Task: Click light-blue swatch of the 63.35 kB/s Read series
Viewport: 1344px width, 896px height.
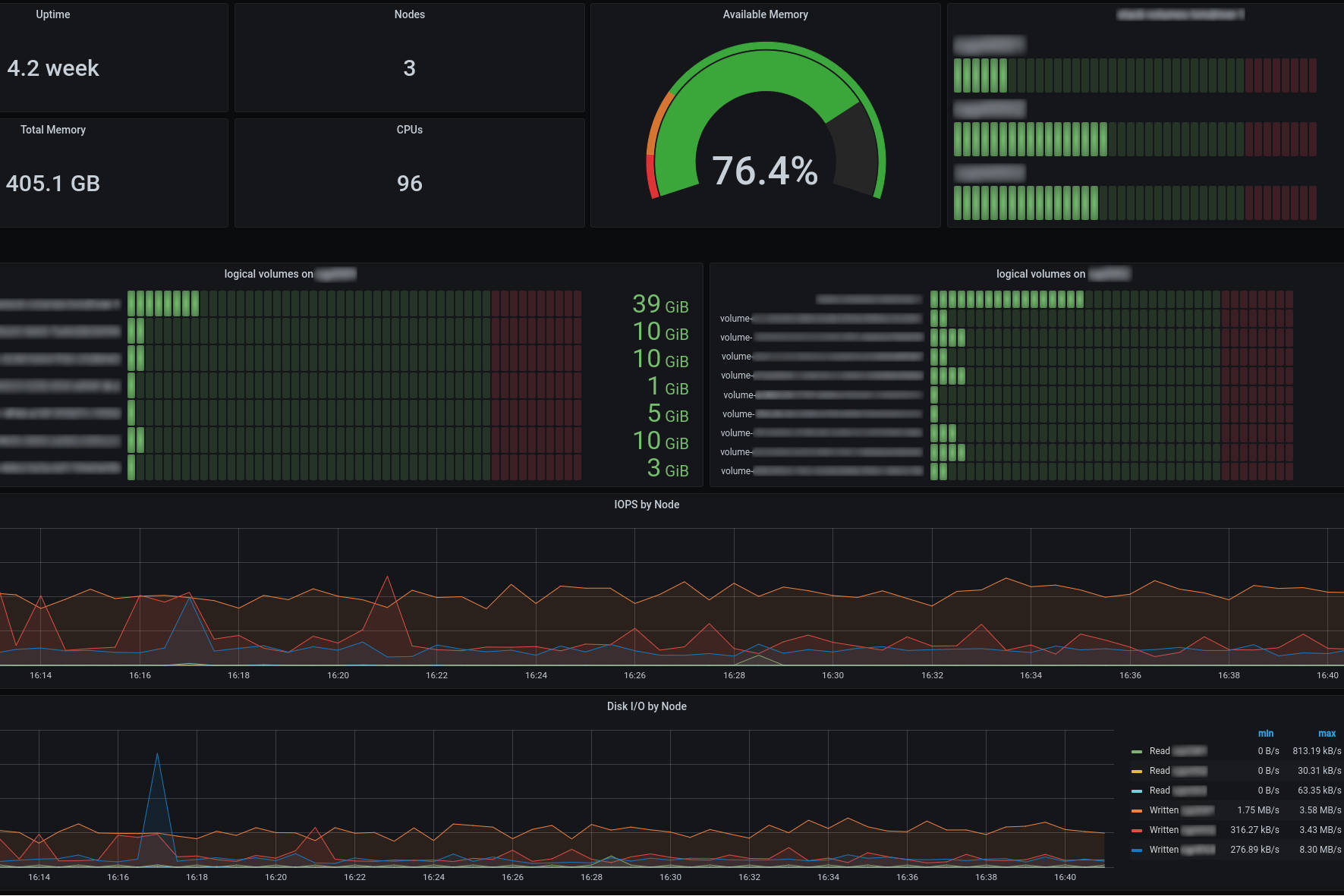Action: [1136, 791]
